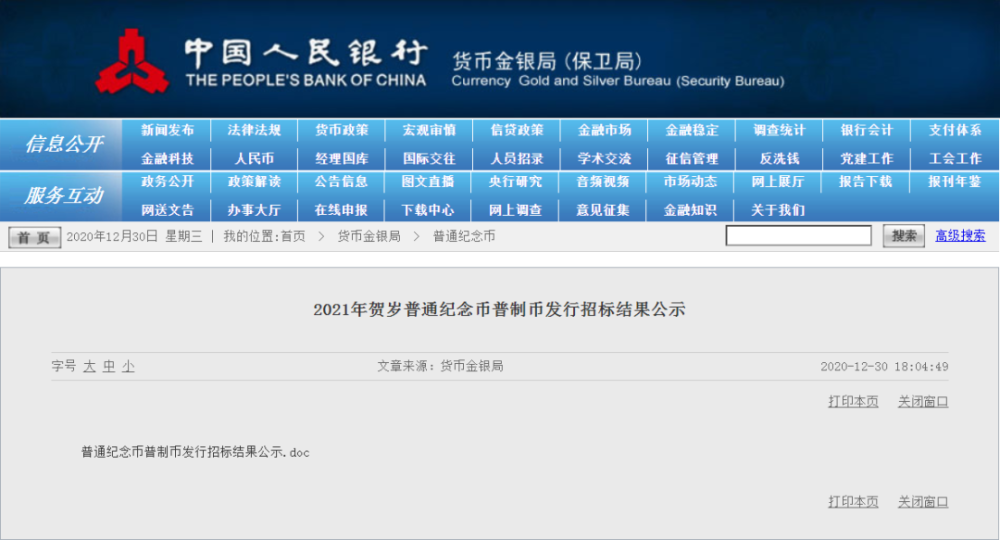Follow the 普通纪念币 breadcrumb link

[x=464, y=237]
